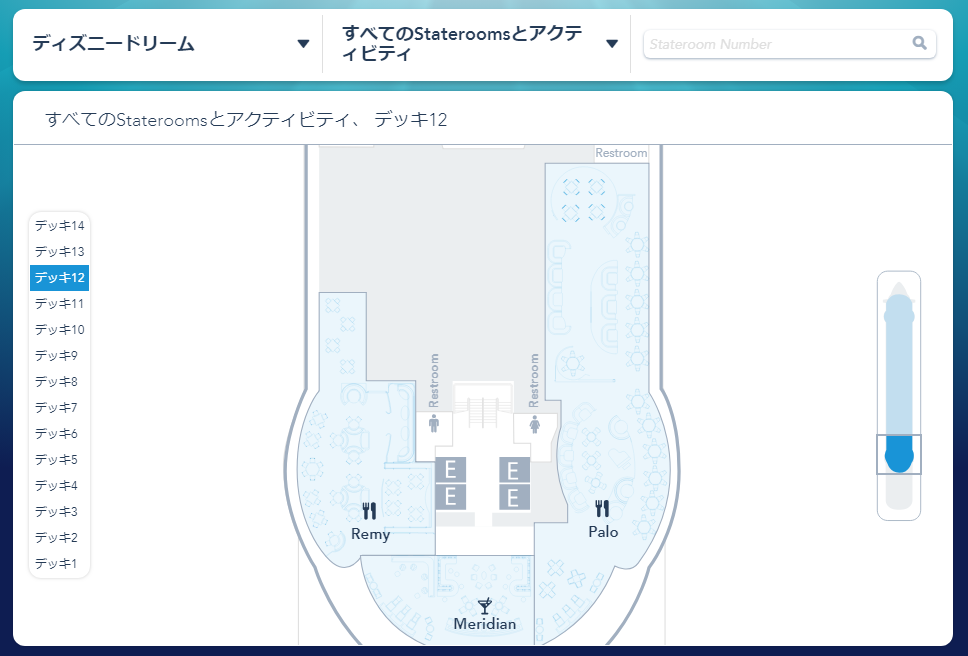Click the upper-right elevator E block
The image size is (968, 656).
tap(514, 470)
